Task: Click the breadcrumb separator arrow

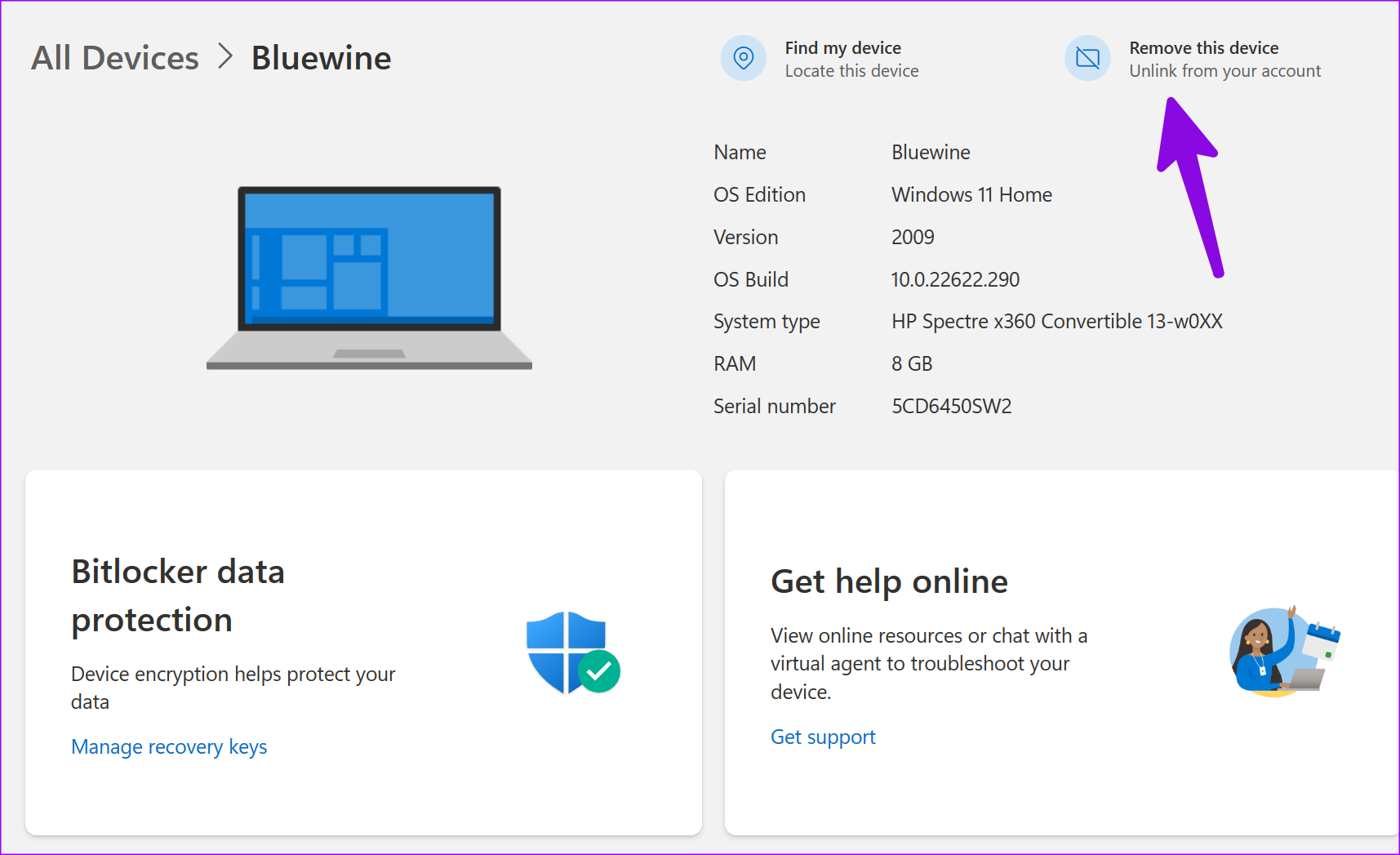Action: pyautogui.click(x=223, y=57)
